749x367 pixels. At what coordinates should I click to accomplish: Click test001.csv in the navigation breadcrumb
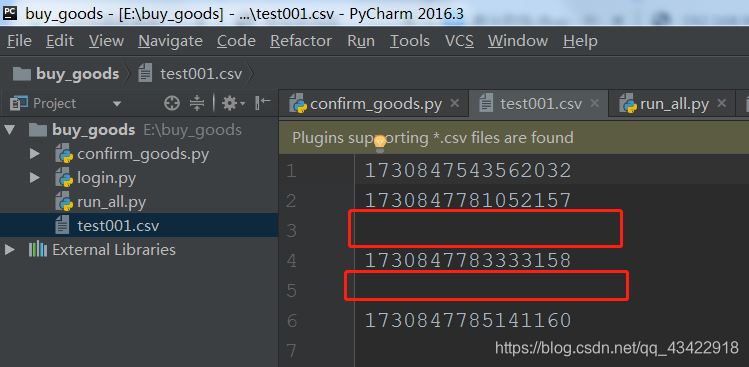(201, 74)
